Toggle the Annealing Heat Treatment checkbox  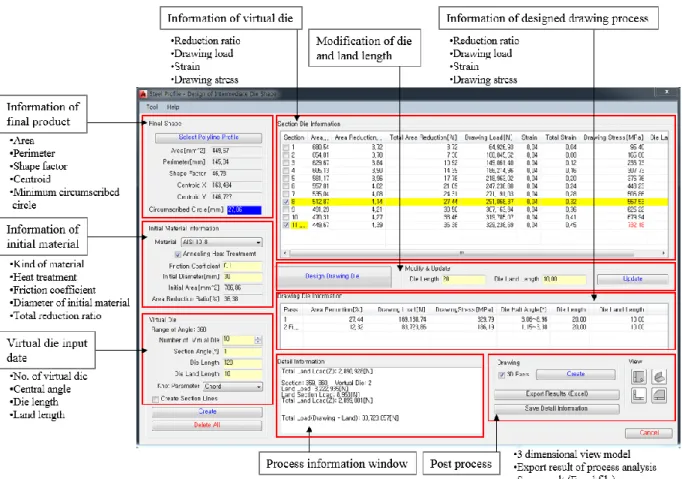177,254
